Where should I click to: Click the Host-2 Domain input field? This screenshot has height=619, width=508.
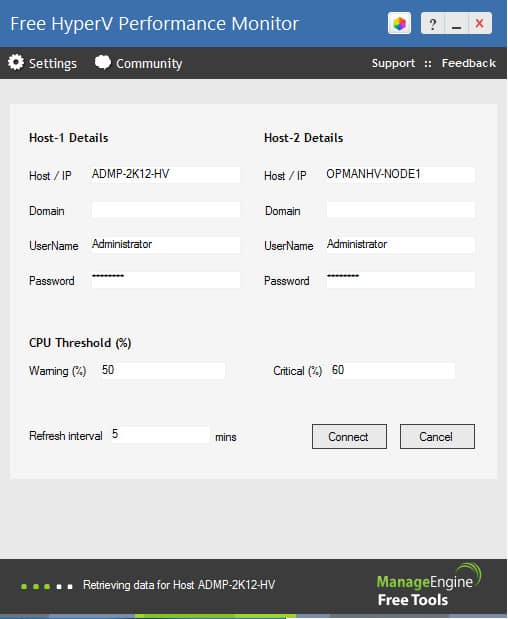(400, 210)
